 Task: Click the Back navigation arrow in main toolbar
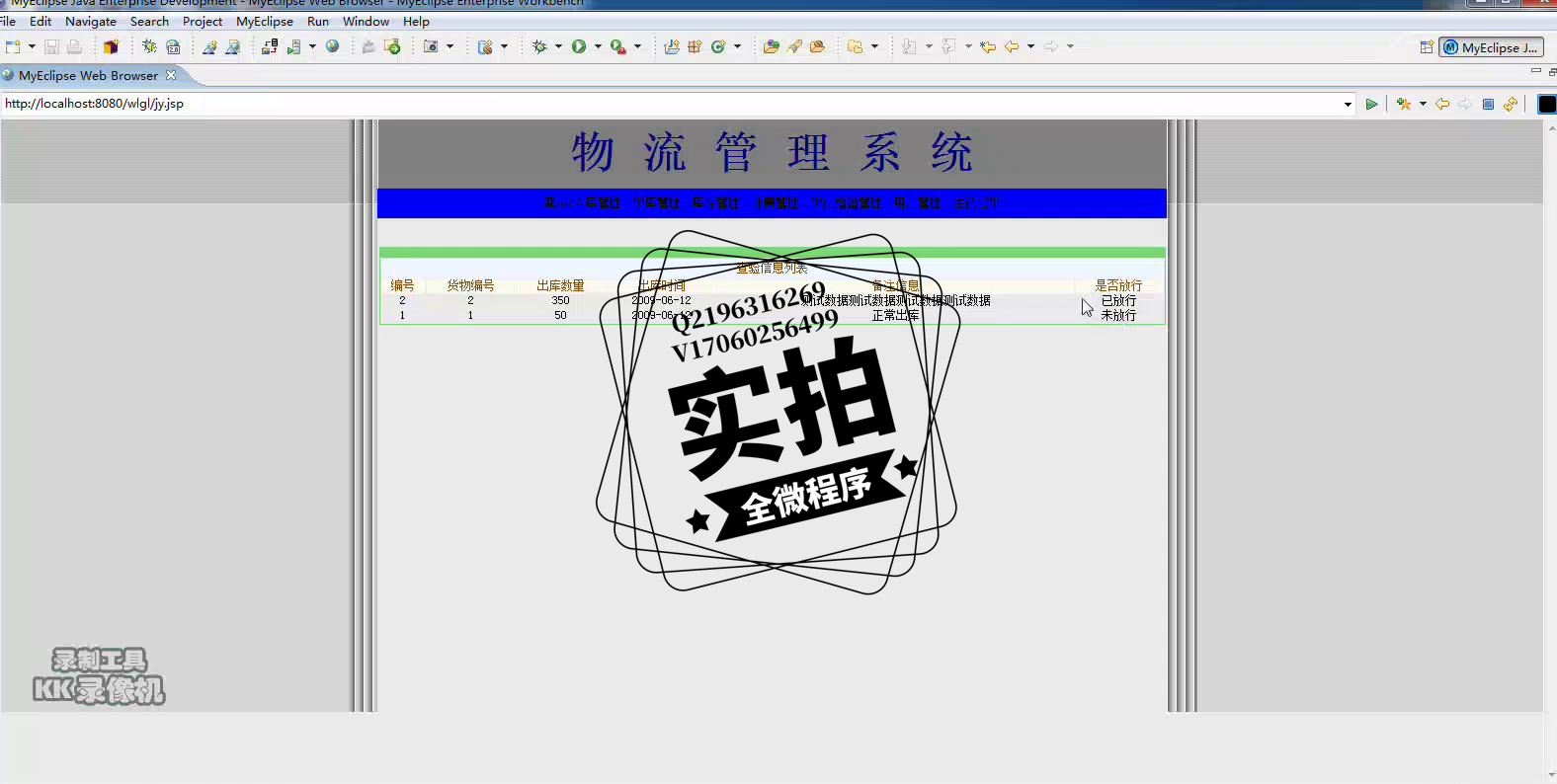(x=1012, y=46)
